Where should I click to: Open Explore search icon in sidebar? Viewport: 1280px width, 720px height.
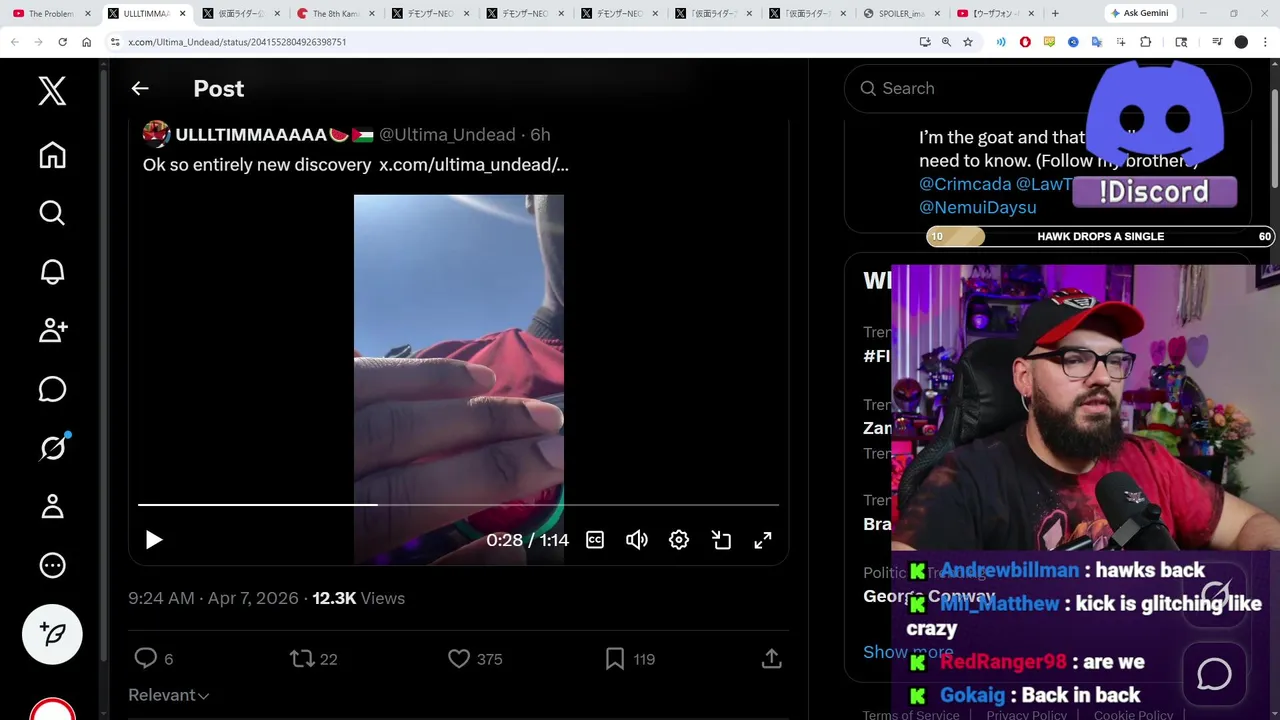coord(52,213)
